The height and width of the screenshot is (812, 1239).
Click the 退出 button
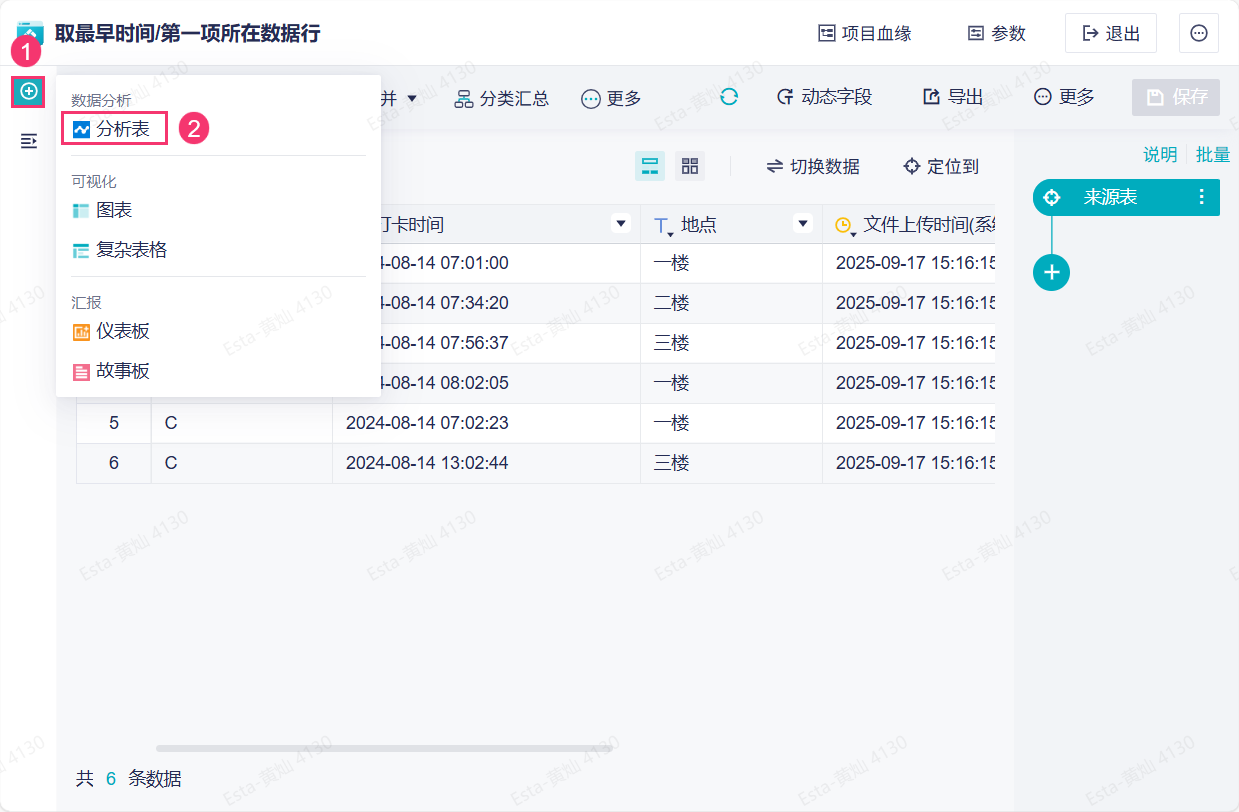point(1111,33)
